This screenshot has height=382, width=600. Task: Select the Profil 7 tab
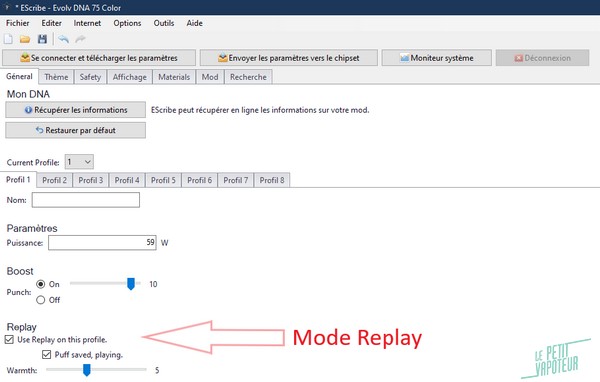[x=236, y=180]
